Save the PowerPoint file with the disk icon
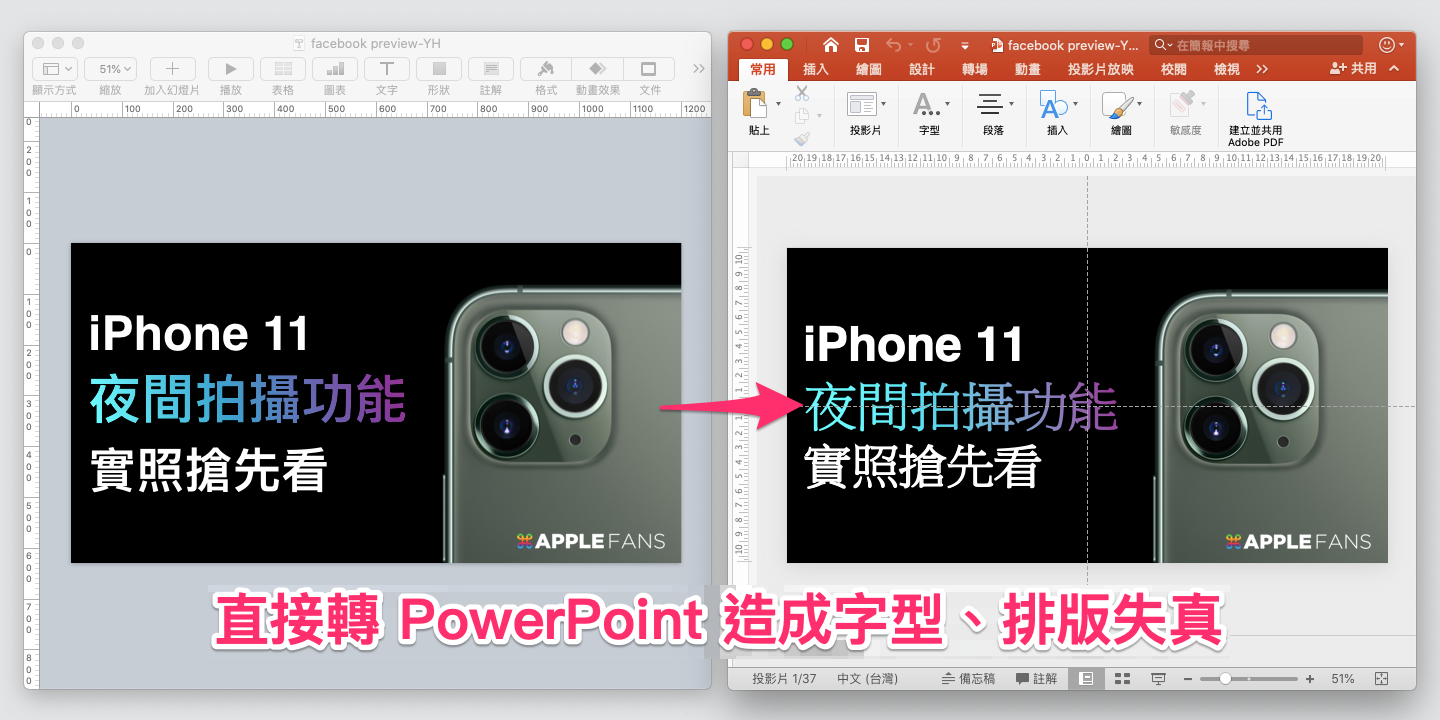 pos(861,45)
